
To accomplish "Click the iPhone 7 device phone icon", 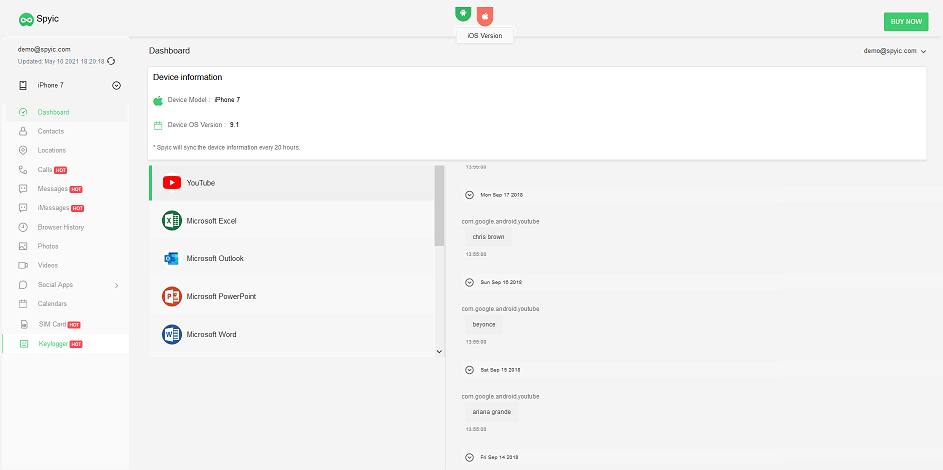I will (23, 85).
